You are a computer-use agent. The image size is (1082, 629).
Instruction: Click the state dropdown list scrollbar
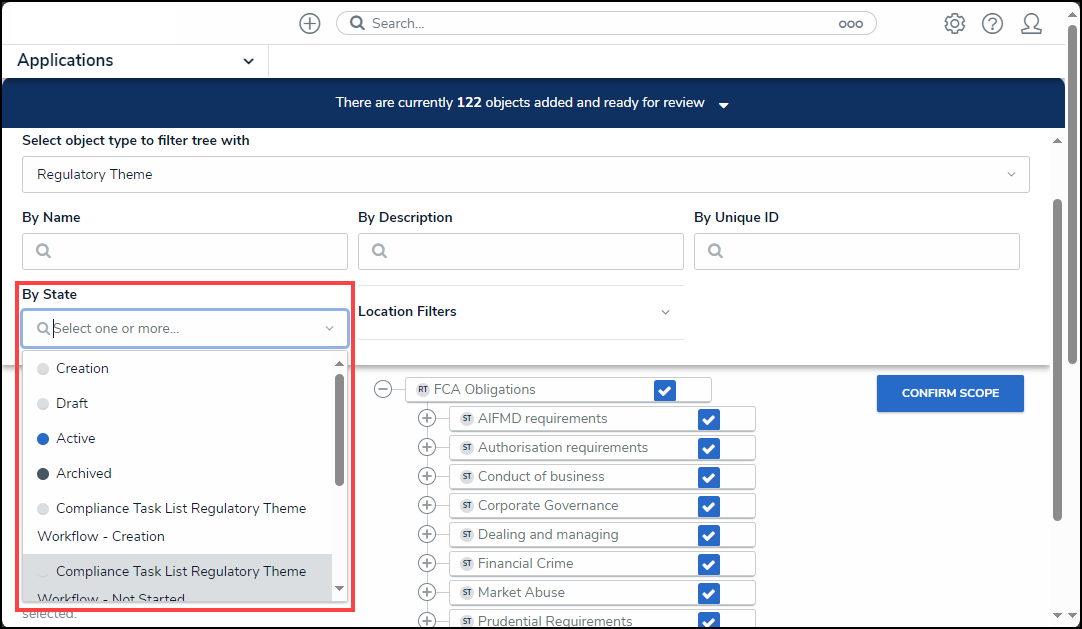pos(339,430)
